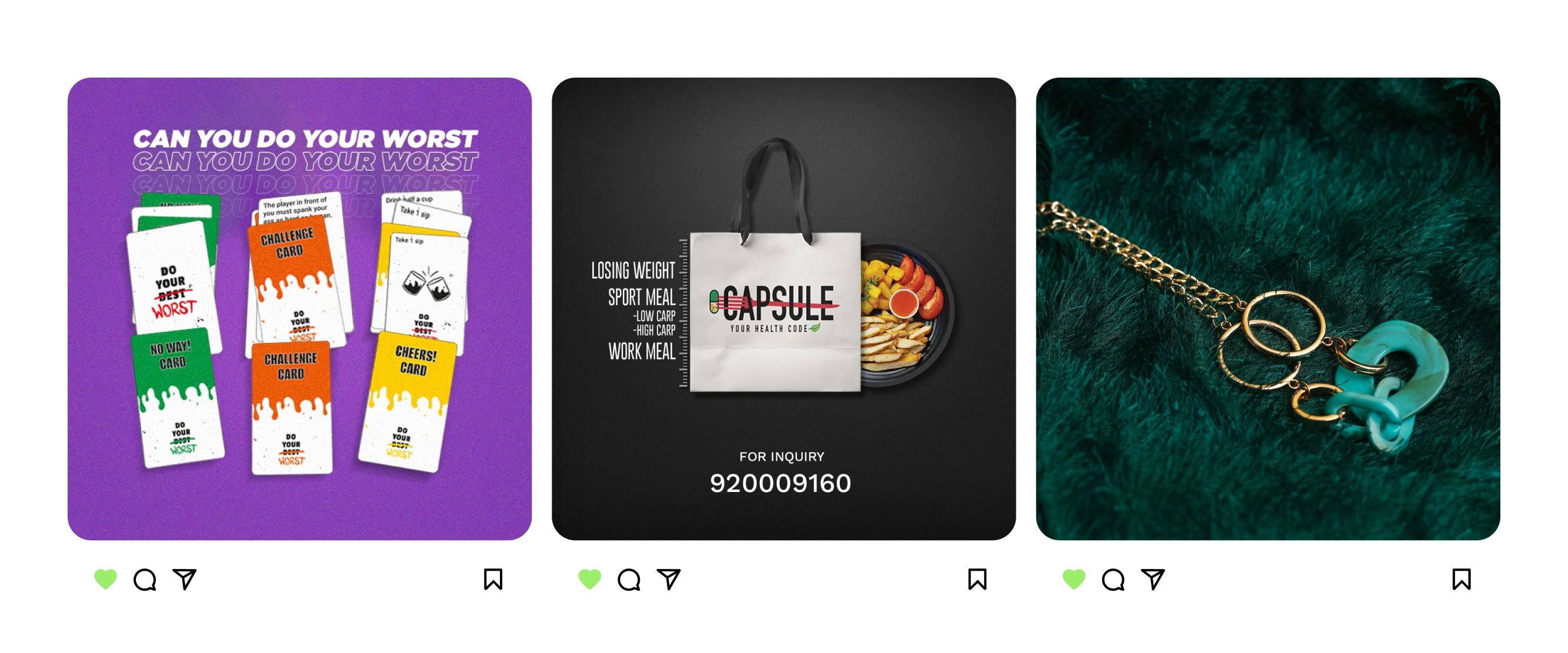The width and height of the screenshot is (1568, 653).
Task: Click the Can You Do Your Worst headline
Action: (305, 139)
